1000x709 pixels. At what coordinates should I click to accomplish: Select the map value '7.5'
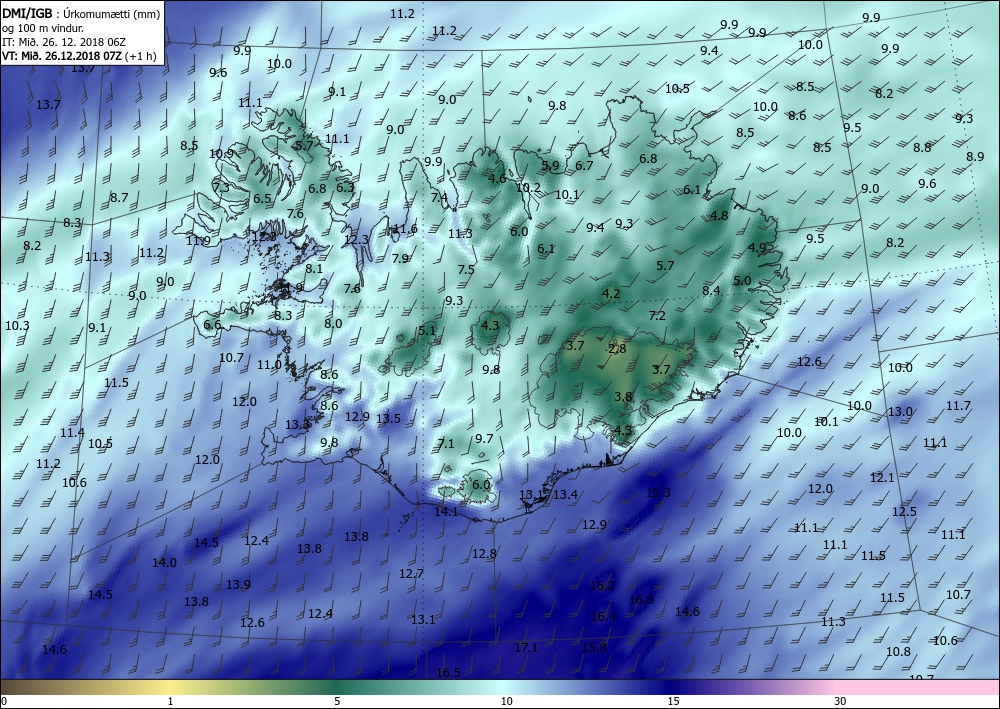coord(466,270)
